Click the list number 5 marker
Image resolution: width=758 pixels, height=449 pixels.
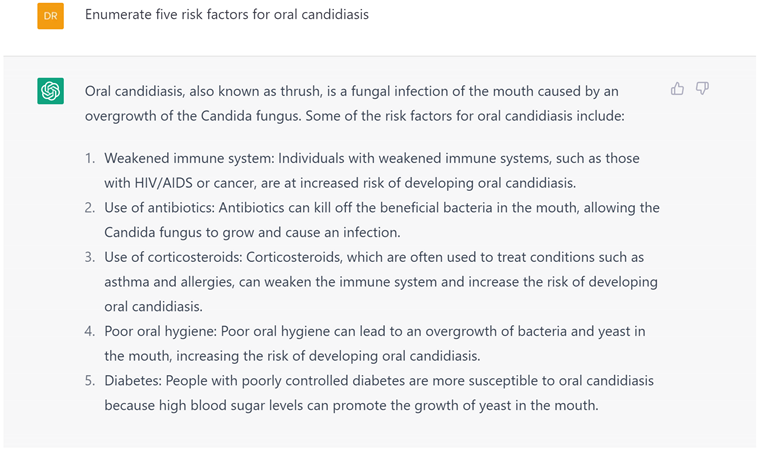[90, 381]
